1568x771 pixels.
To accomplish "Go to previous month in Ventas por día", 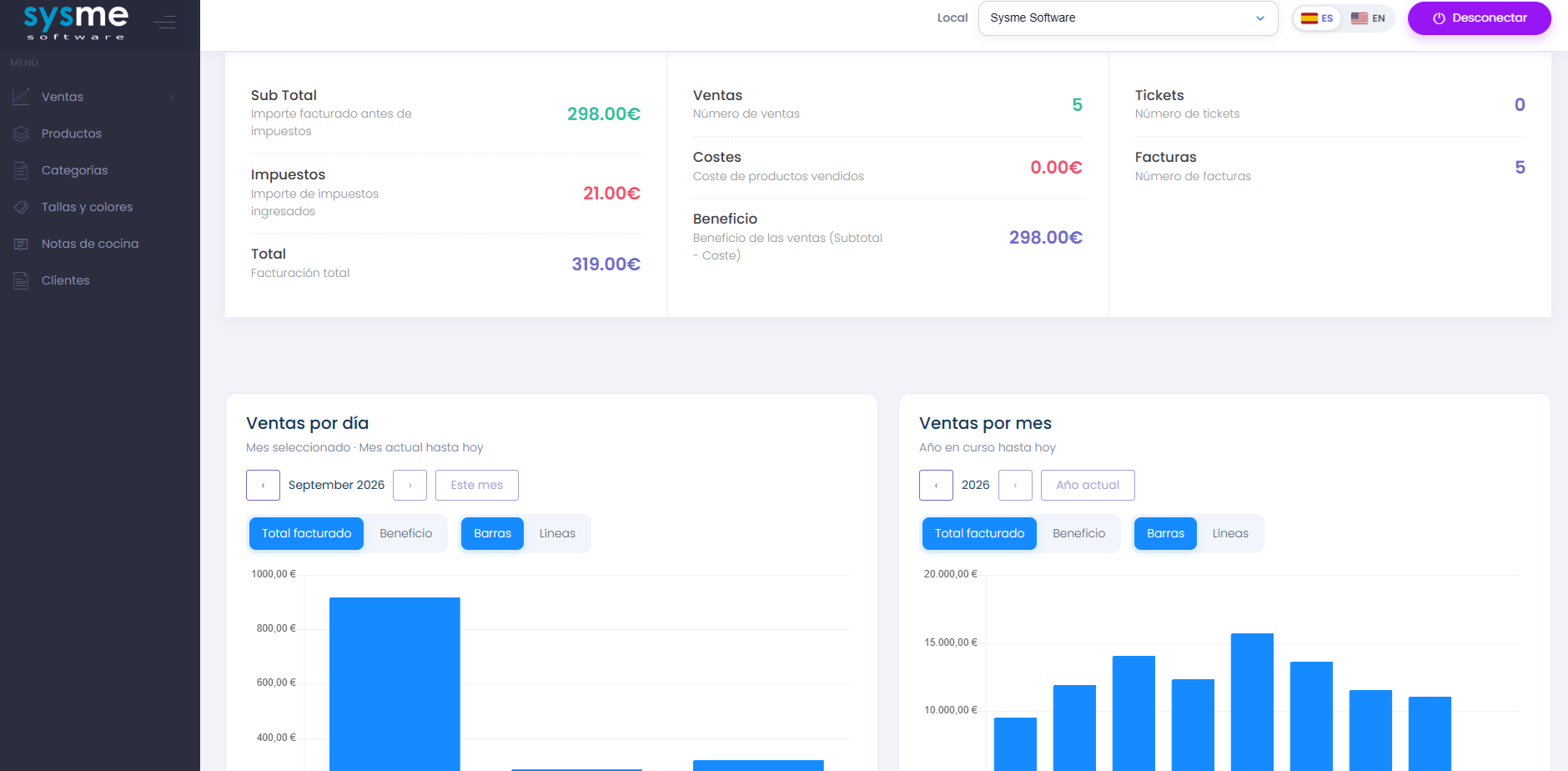I will (263, 486).
